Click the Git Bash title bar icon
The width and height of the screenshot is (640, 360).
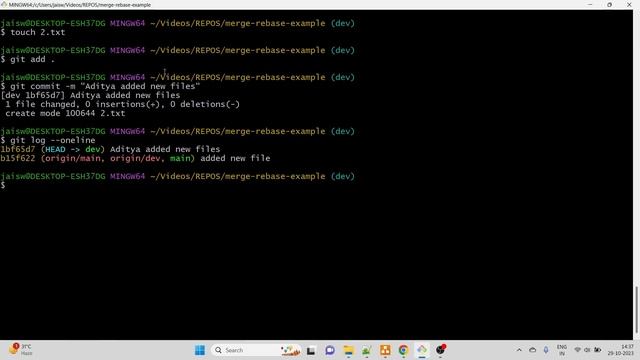[x=4, y=4]
